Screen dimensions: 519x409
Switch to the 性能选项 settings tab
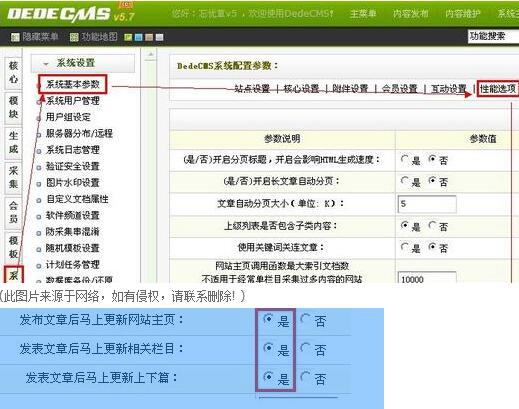[498, 89]
